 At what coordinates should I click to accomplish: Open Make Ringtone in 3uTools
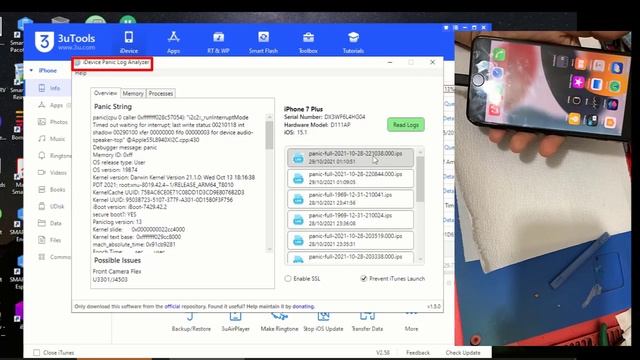pos(280,322)
